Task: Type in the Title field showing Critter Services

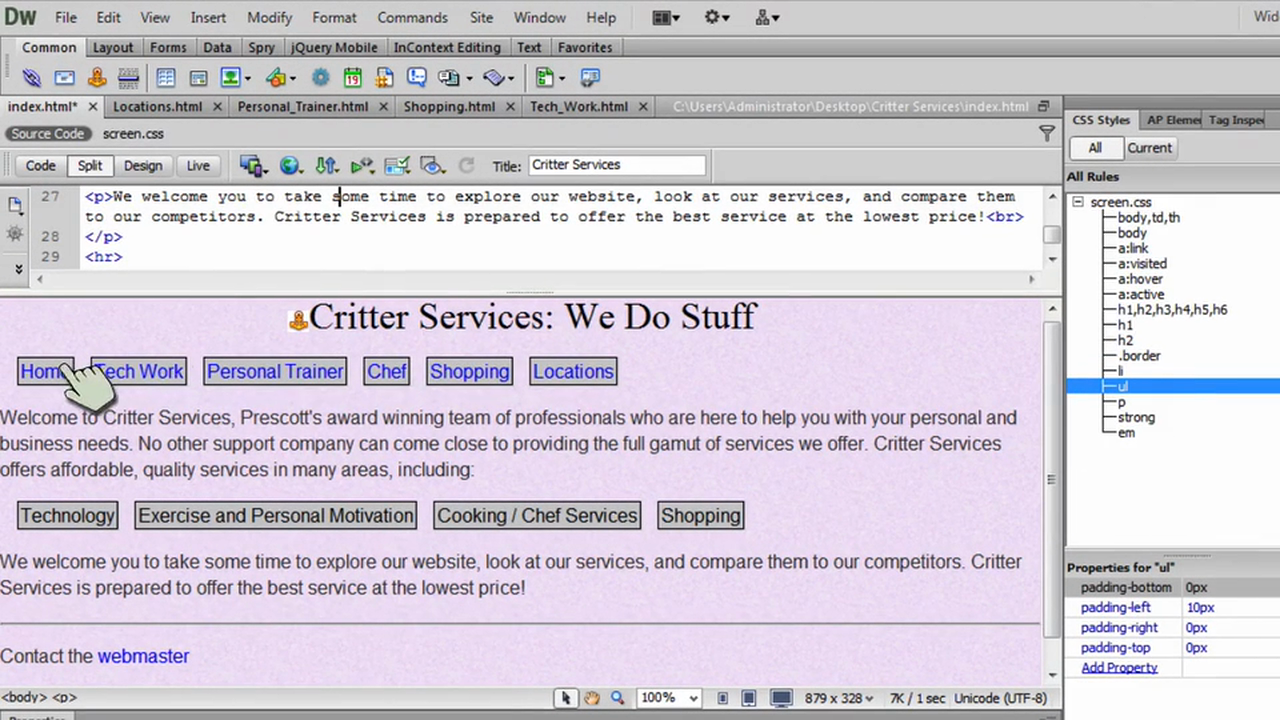Action: tap(615, 165)
